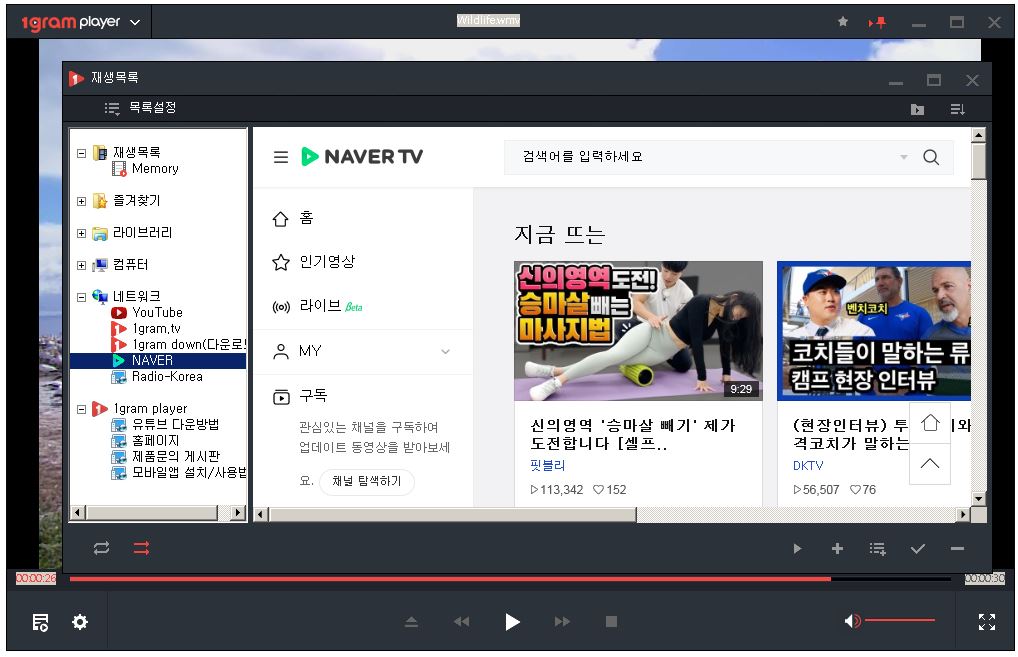The height and width of the screenshot is (657, 1018).
Task: Click the floating scroll-to-top arrow
Action: (x=930, y=464)
